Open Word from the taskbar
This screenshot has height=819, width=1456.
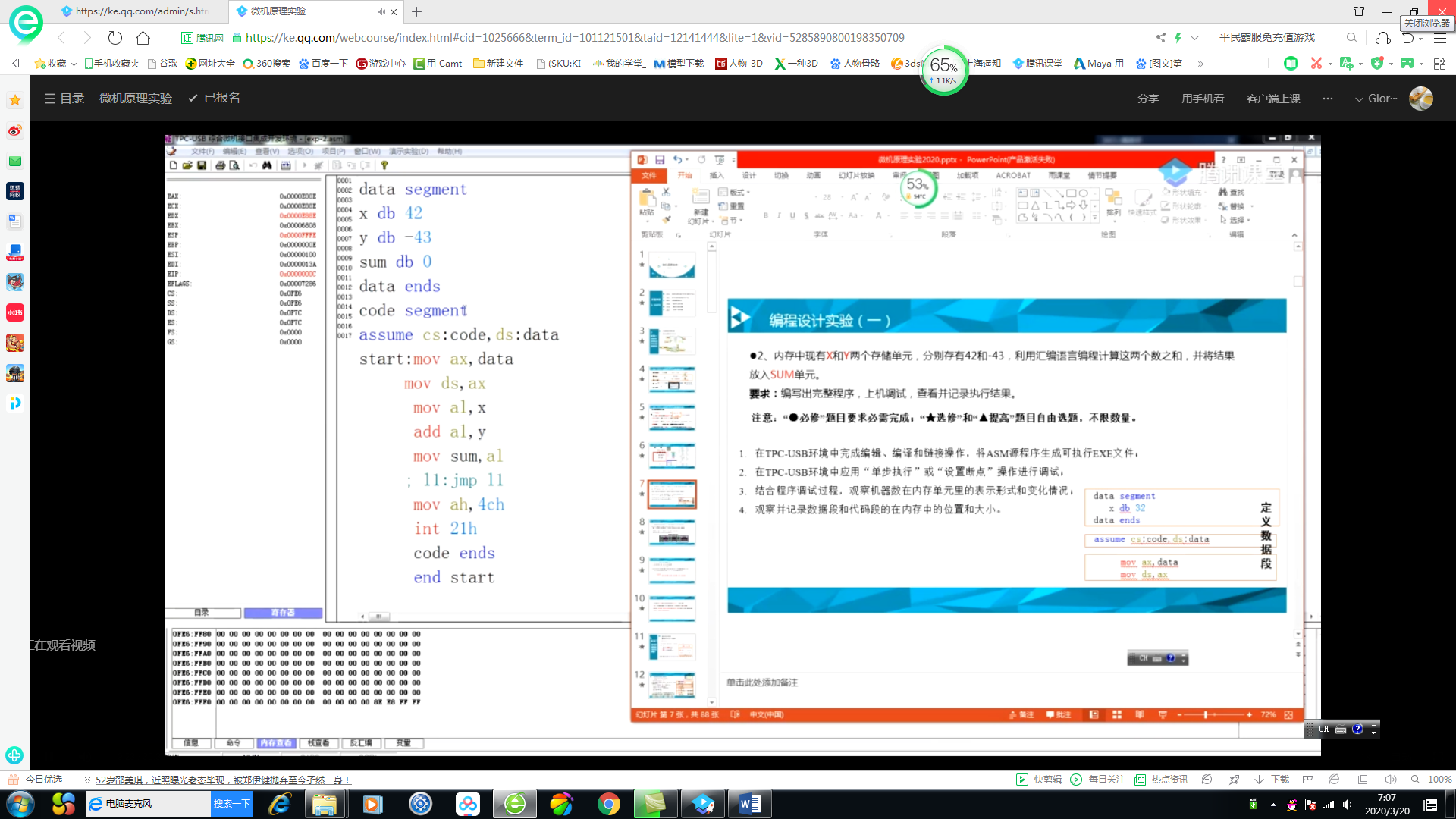pyautogui.click(x=749, y=804)
